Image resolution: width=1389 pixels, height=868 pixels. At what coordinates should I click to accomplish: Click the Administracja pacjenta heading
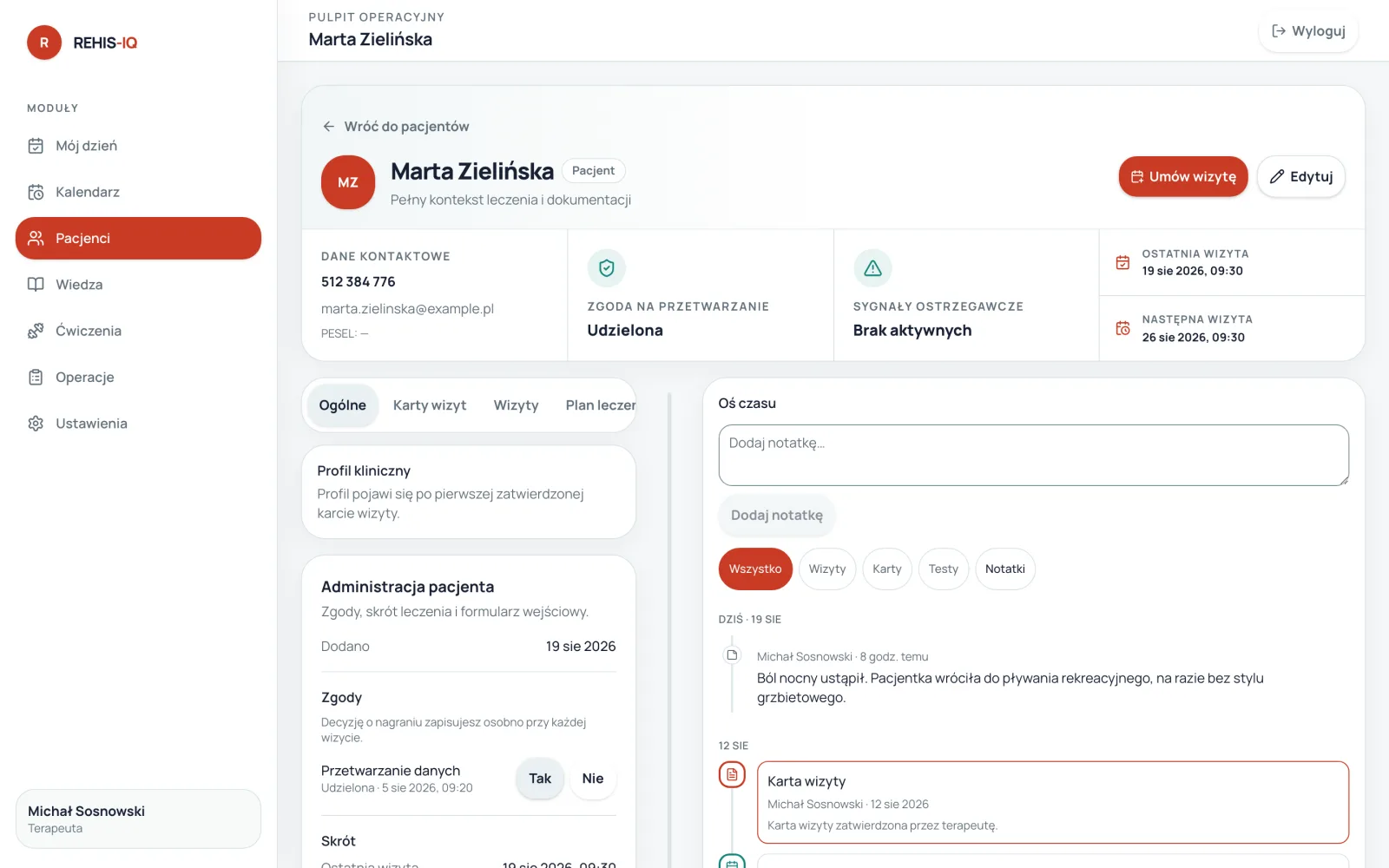pyautogui.click(x=407, y=587)
